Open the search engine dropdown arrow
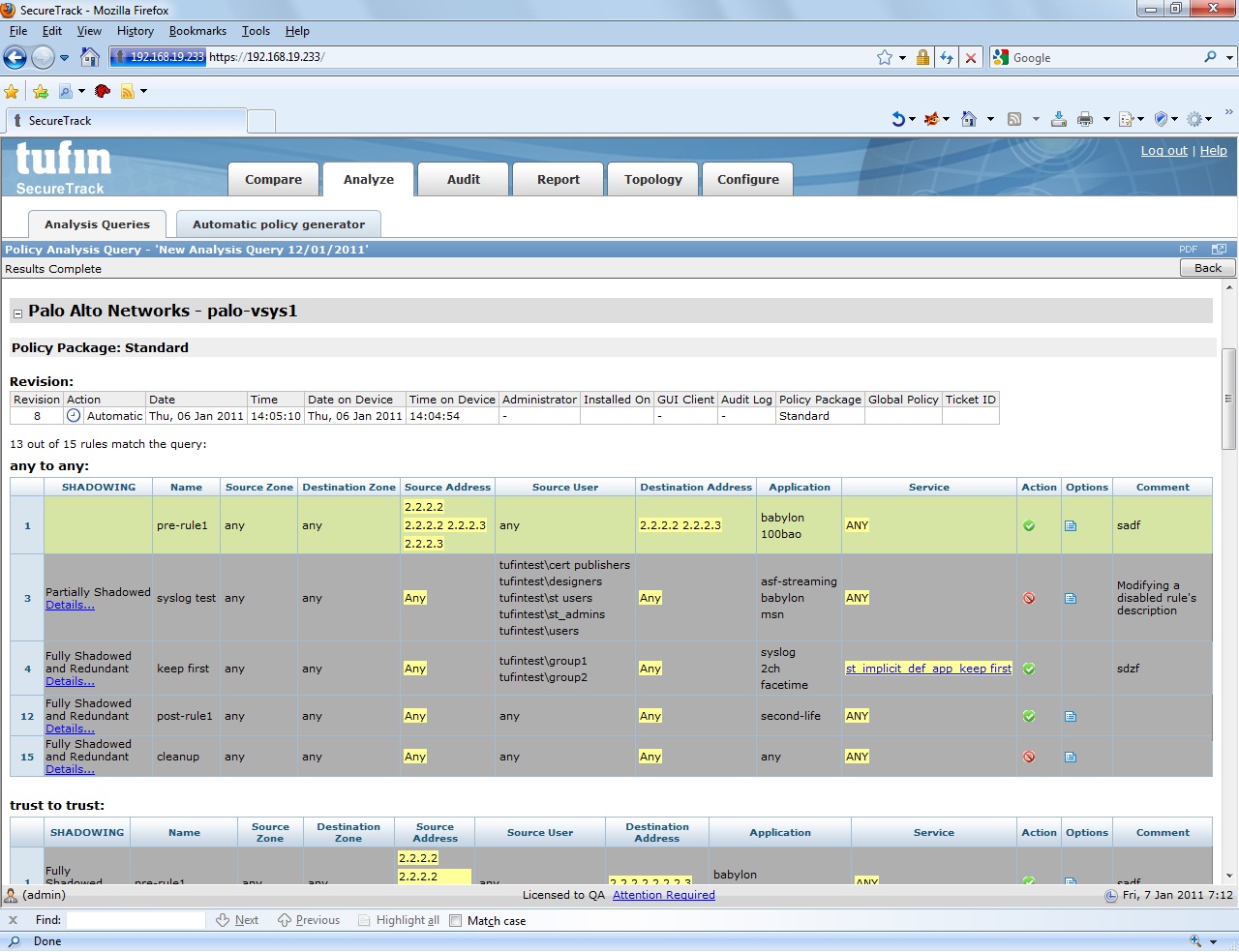This screenshot has width=1239, height=952. tap(1230, 58)
